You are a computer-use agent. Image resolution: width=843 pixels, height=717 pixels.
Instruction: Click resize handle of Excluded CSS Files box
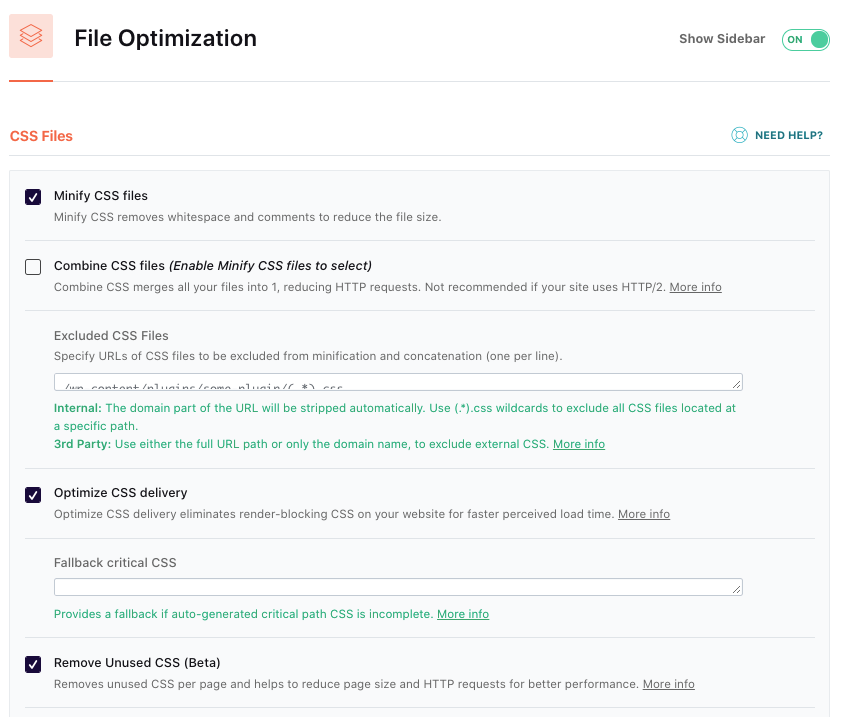[737, 384]
